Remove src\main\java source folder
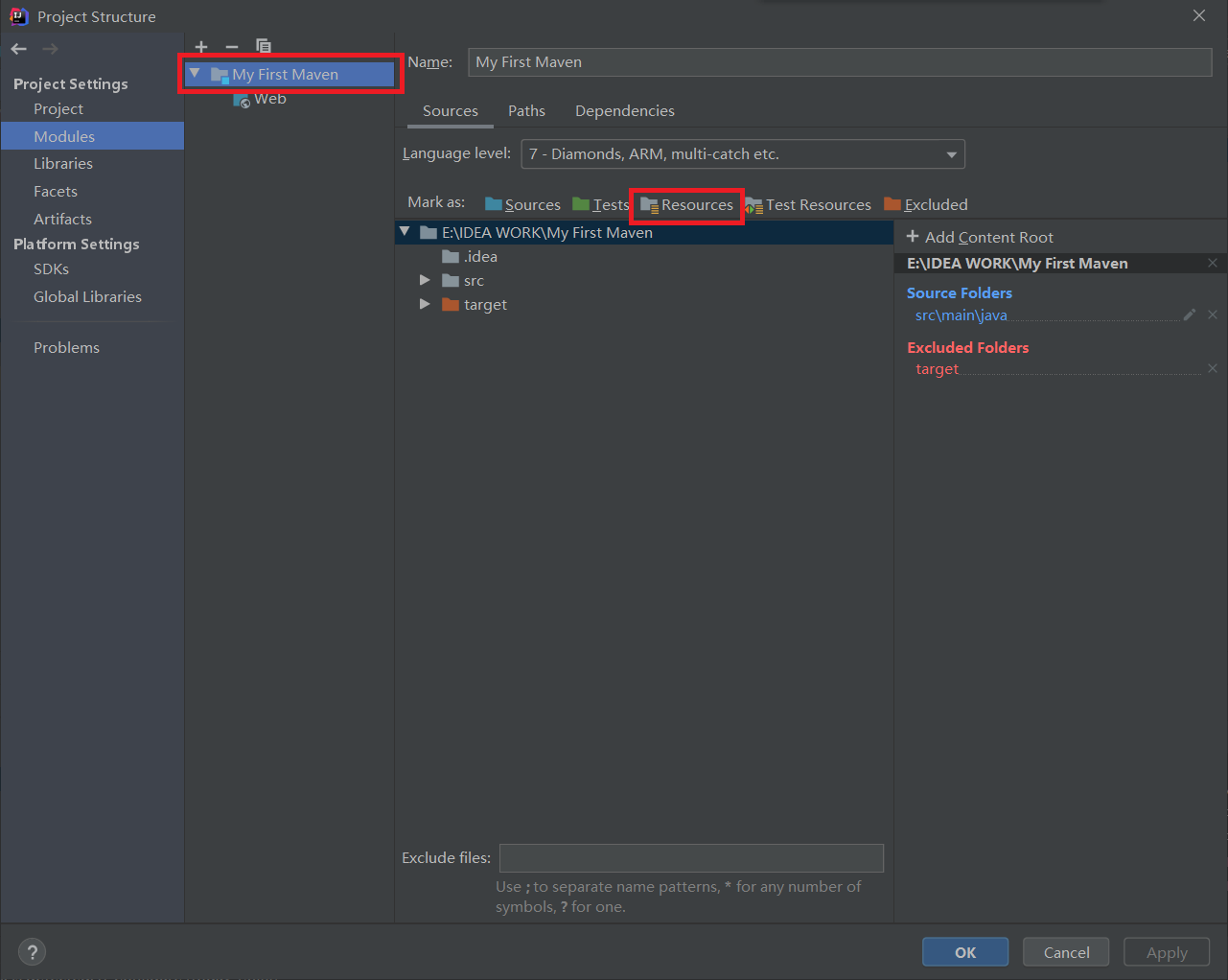 click(1213, 315)
